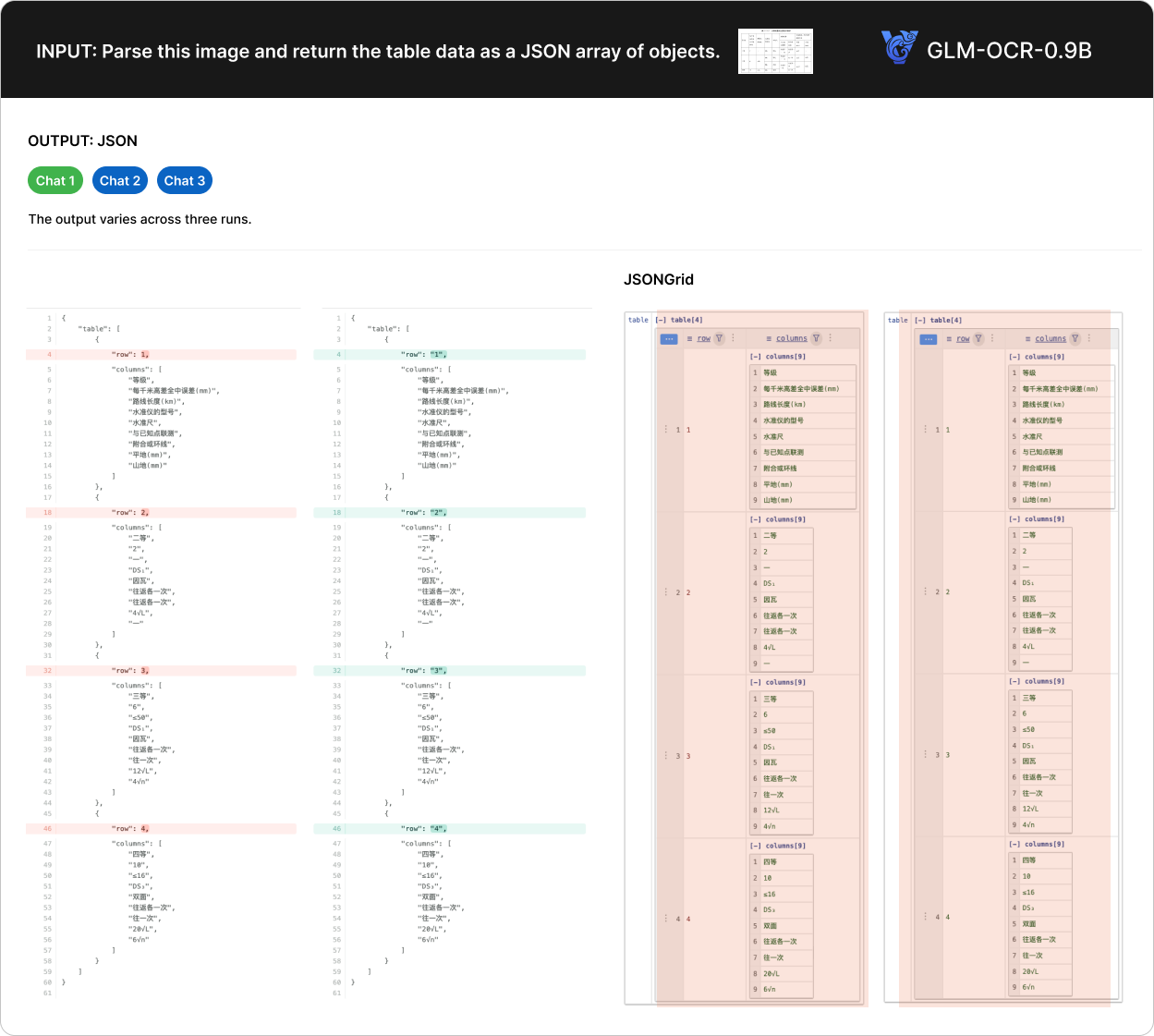Open row column kebab menu in left grid
This screenshot has width=1154, height=1036.
pos(734,338)
